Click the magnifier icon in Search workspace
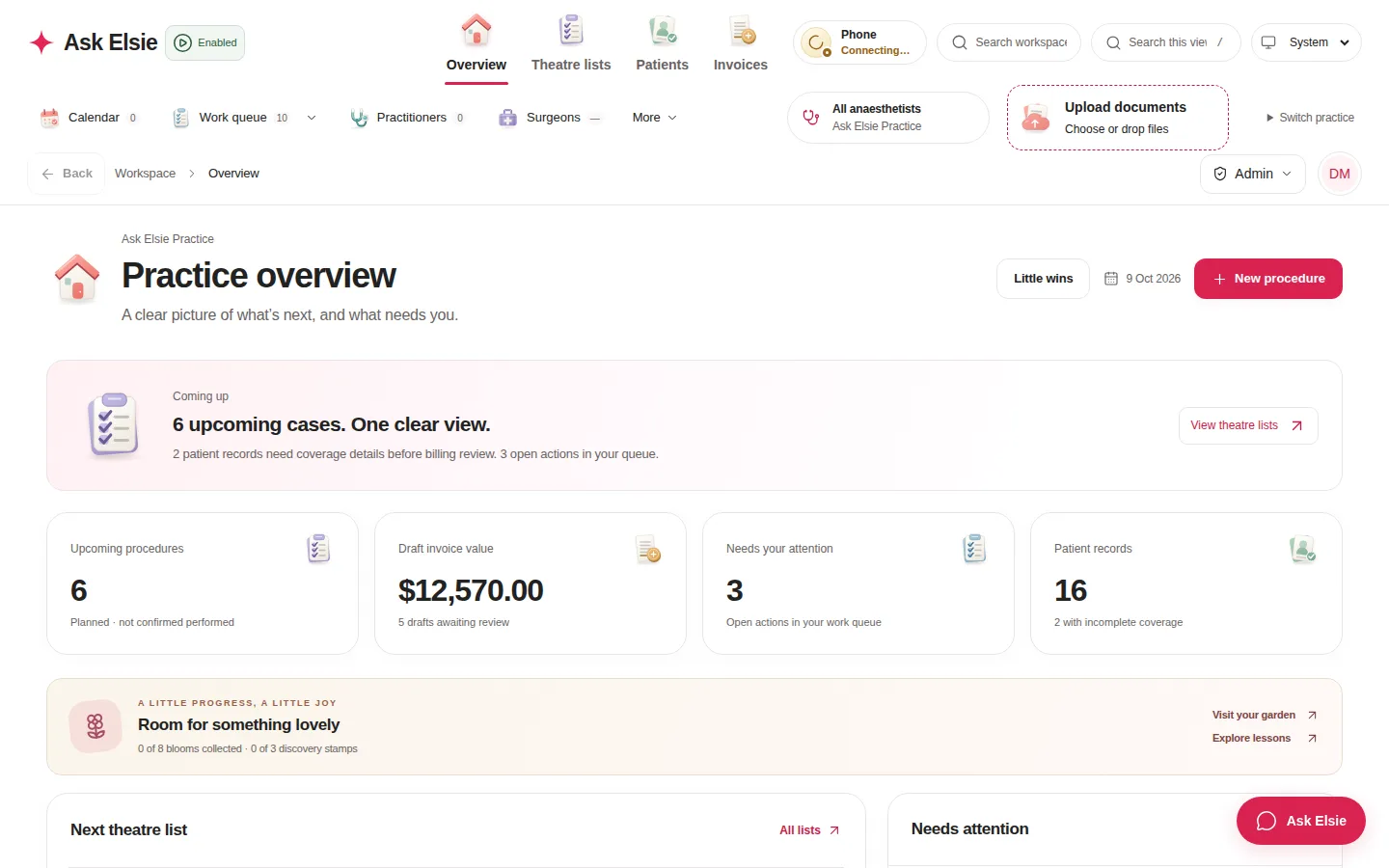Viewport: 1389px width, 868px height. 960,42
